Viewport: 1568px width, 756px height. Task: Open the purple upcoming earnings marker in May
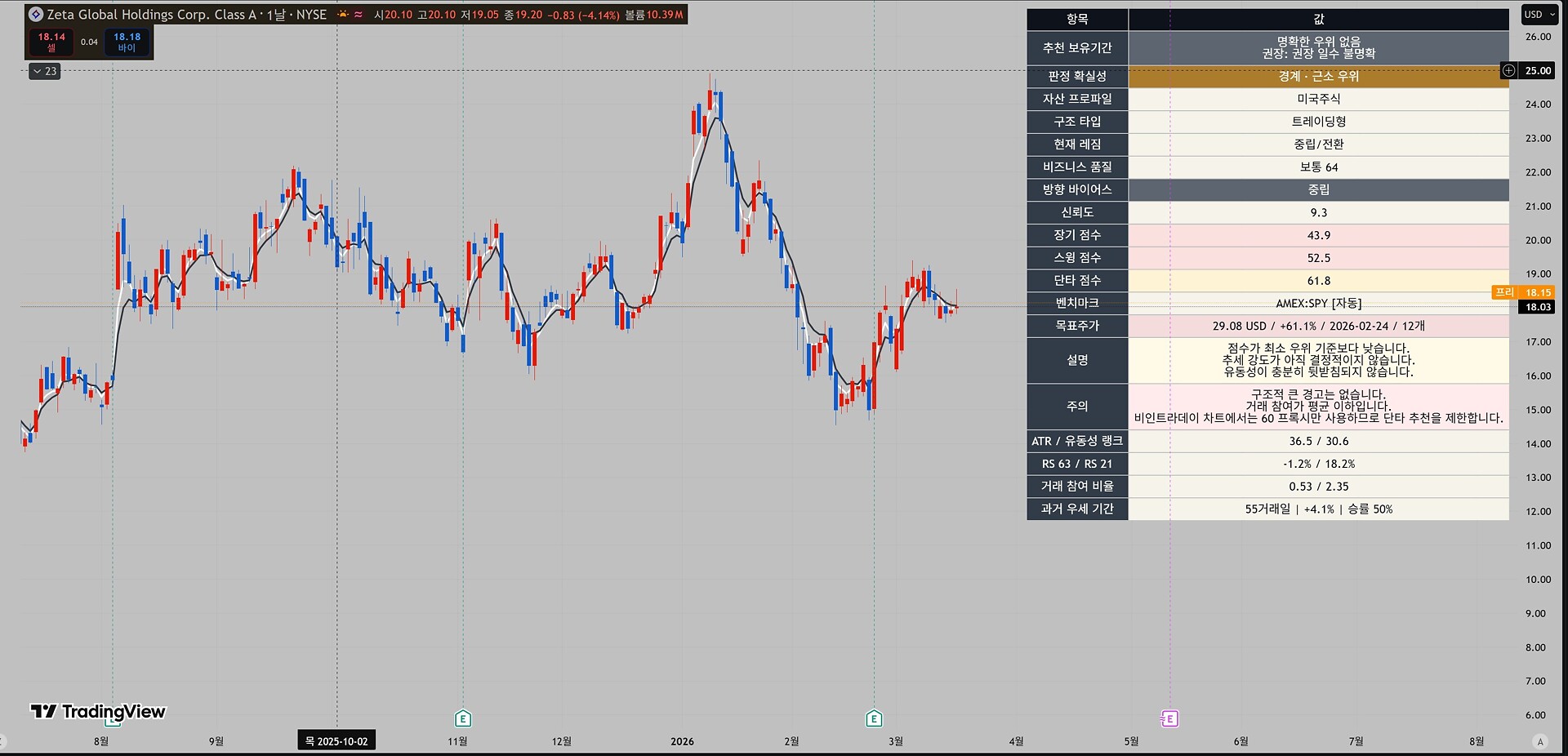[1169, 718]
